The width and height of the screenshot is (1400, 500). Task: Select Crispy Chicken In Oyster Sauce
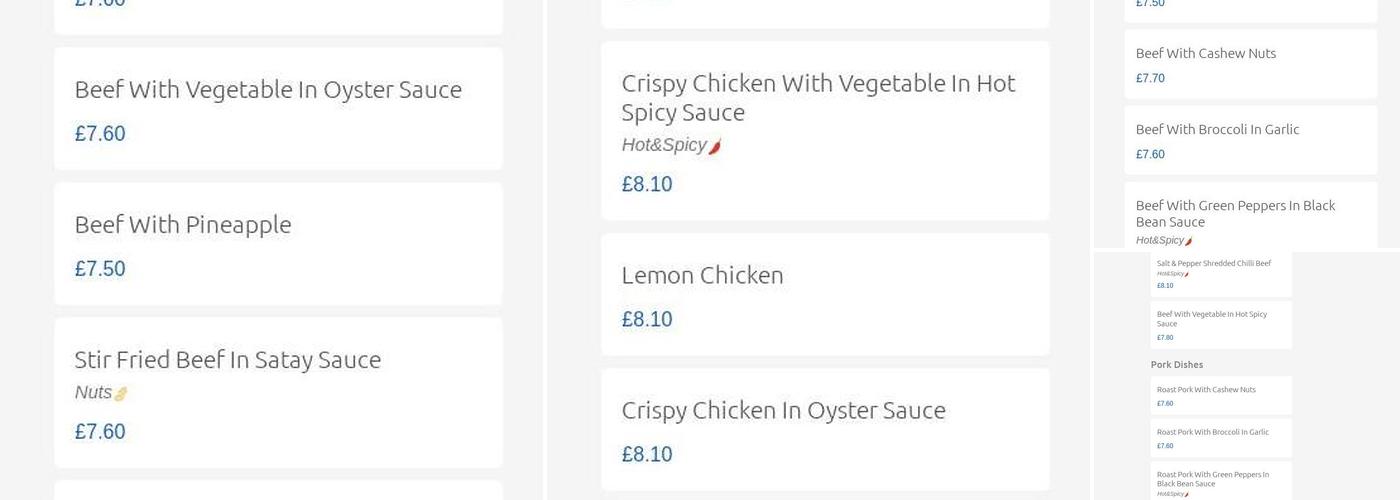(x=783, y=410)
